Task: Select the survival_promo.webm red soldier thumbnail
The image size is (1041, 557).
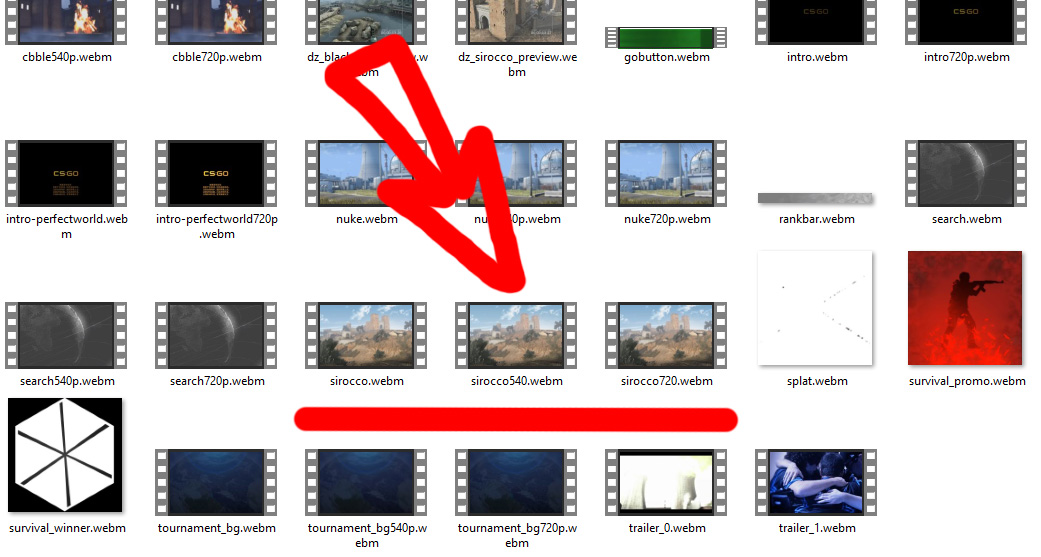Action: coord(965,308)
